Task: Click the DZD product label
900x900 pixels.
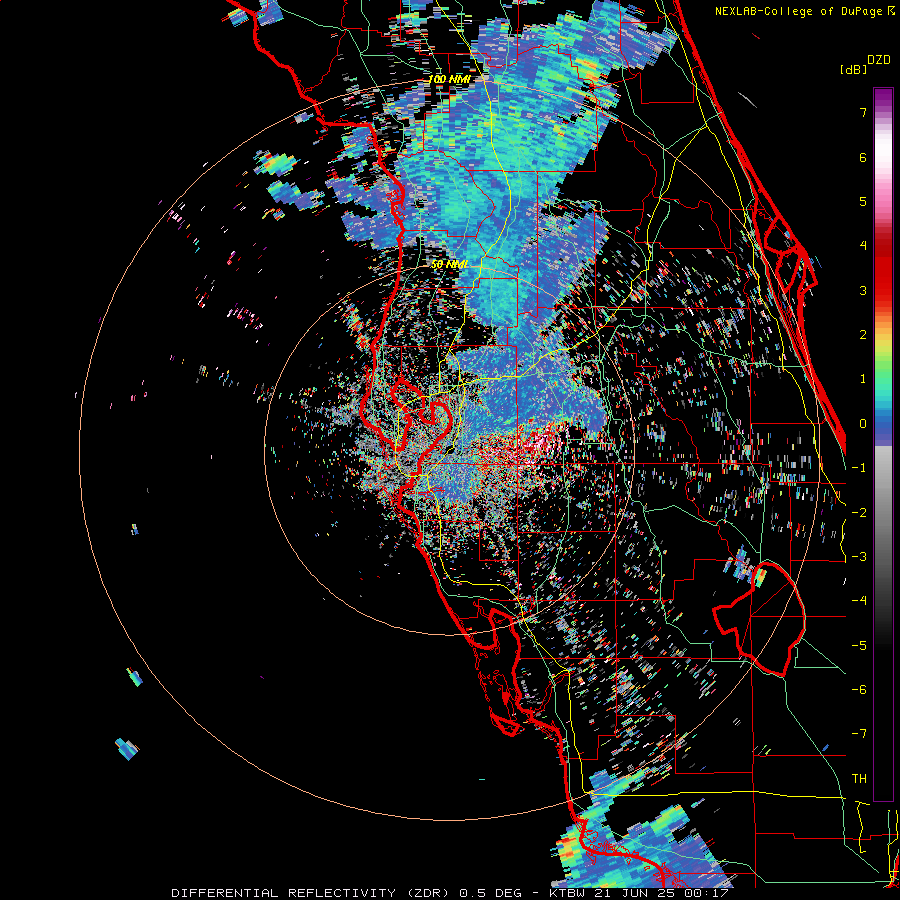Action: (x=879, y=60)
